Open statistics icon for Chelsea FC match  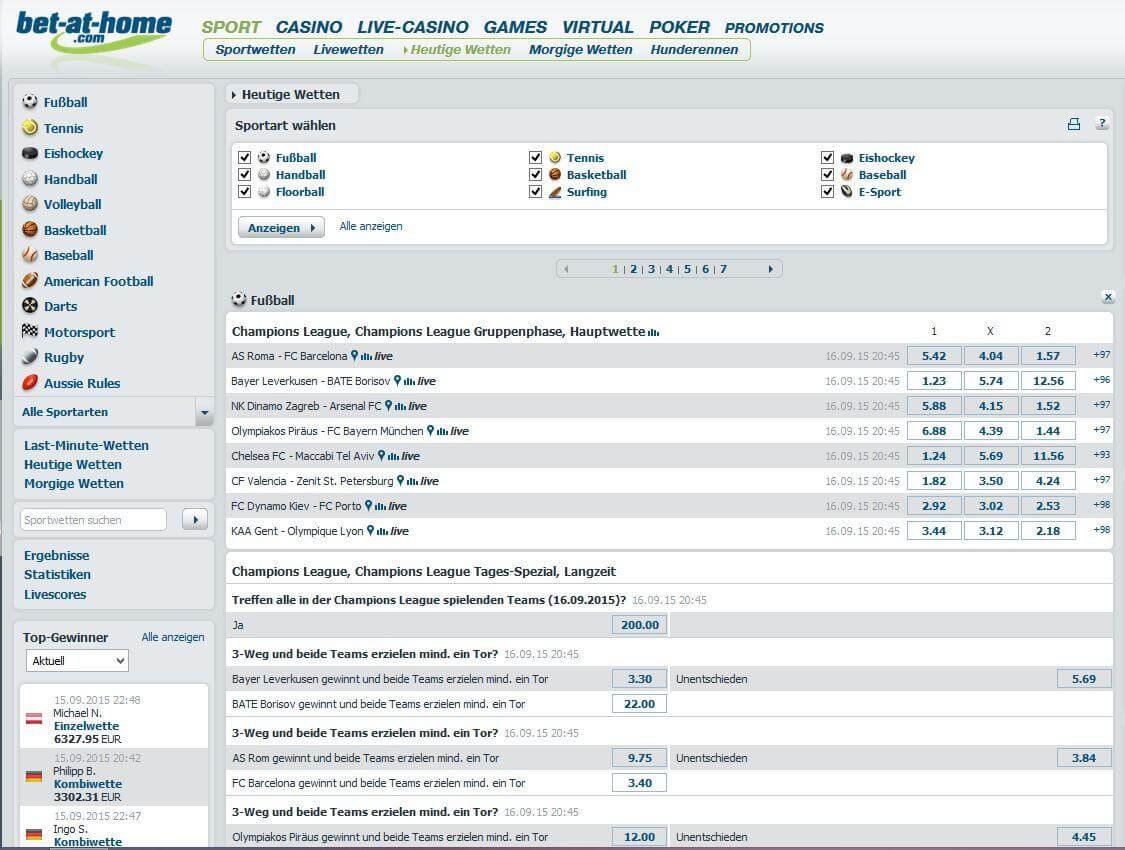coord(393,457)
